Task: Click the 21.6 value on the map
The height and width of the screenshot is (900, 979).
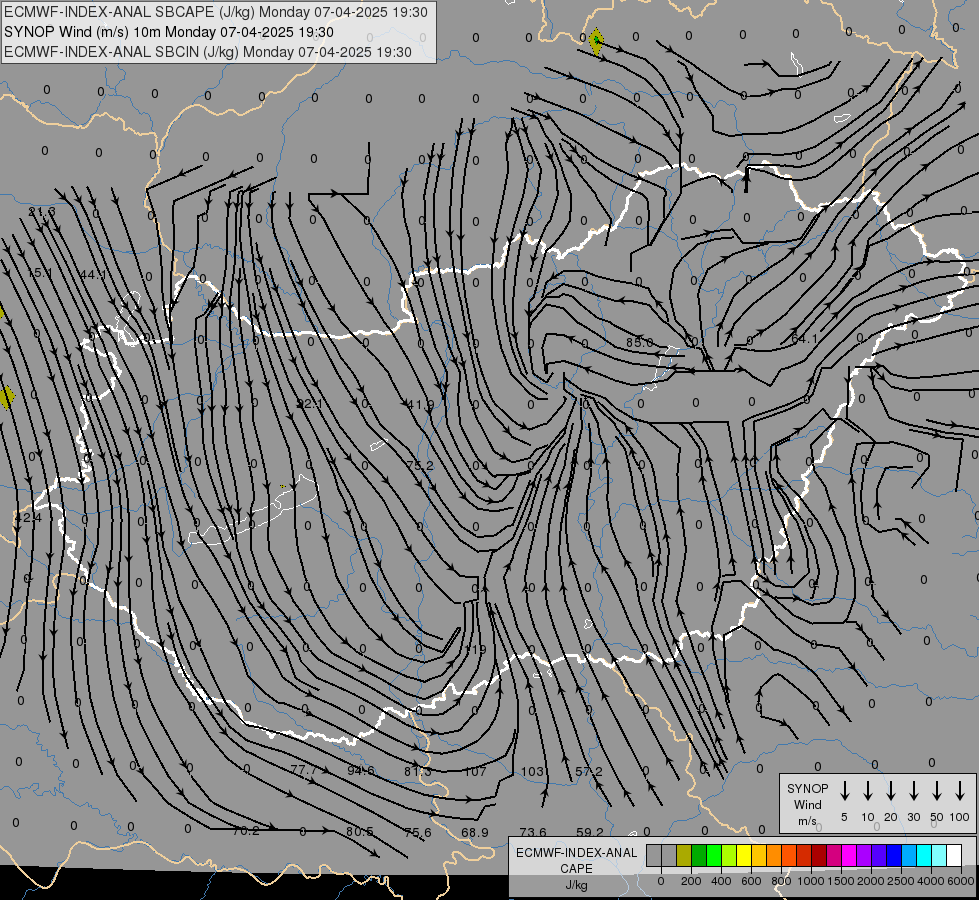Action: pos(42,212)
